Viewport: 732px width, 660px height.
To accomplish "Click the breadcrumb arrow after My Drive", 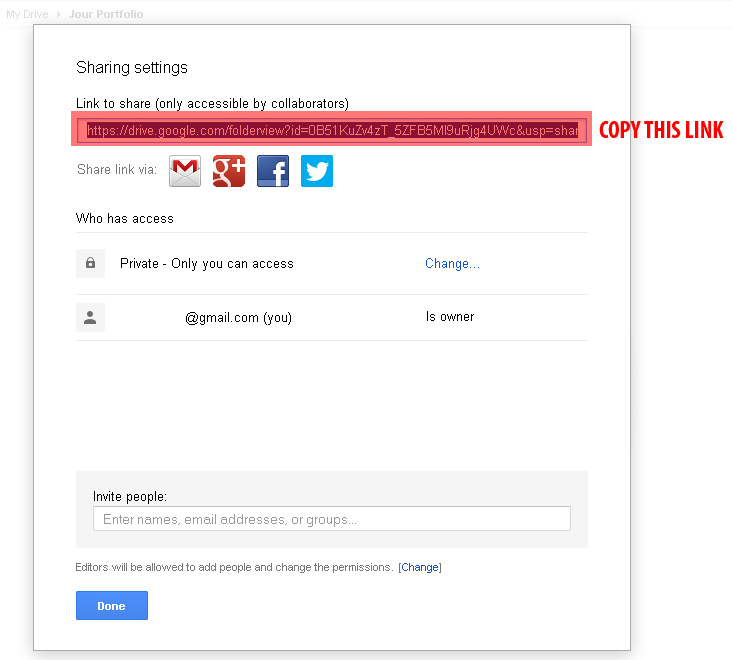I will (58, 15).
